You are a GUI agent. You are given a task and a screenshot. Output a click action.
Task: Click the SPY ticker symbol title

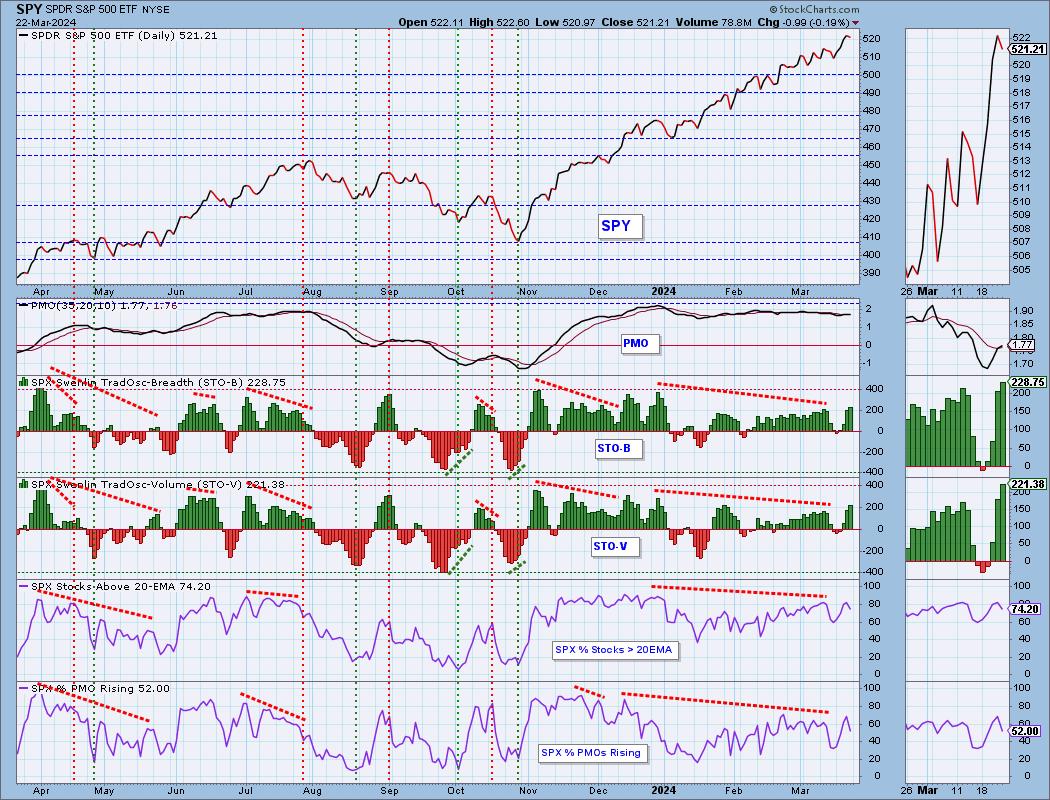[29, 9]
